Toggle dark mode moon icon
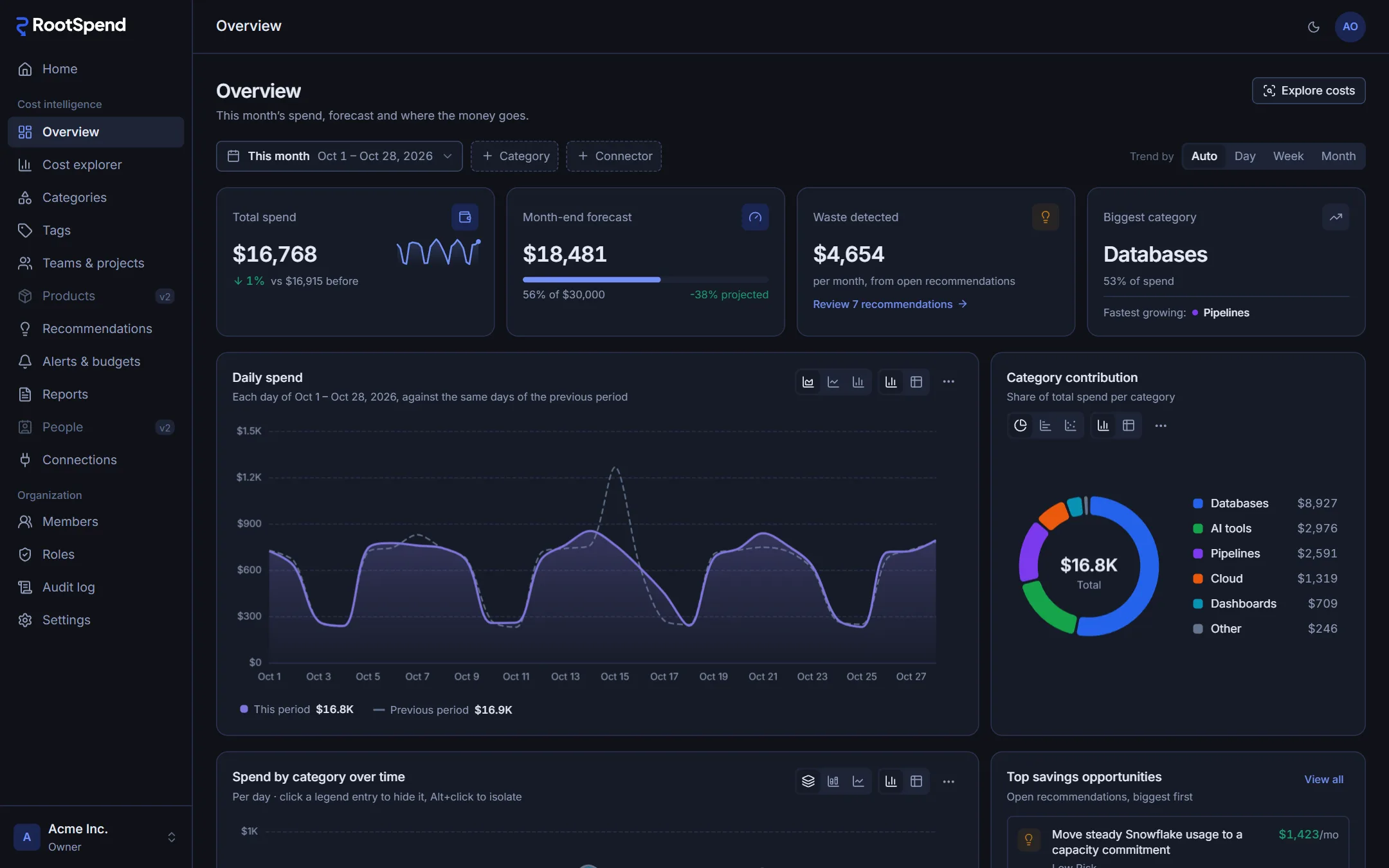Screen dimensions: 1389x868 click(x=1314, y=27)
